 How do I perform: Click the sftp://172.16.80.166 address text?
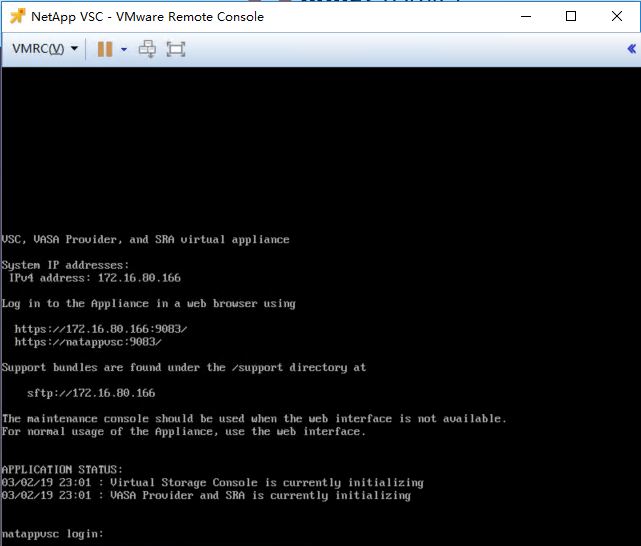click(x=91, y=393)
